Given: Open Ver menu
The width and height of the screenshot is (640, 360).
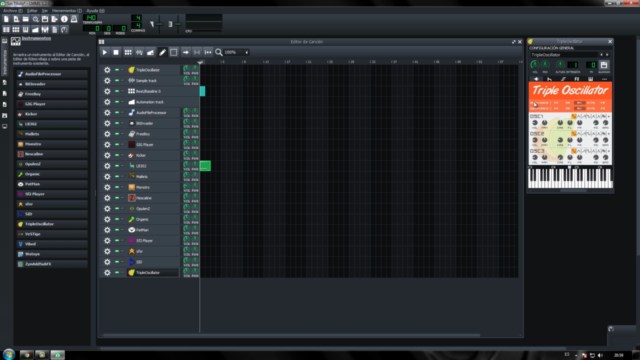Looking at the screenshot, I should click(45, 11).
